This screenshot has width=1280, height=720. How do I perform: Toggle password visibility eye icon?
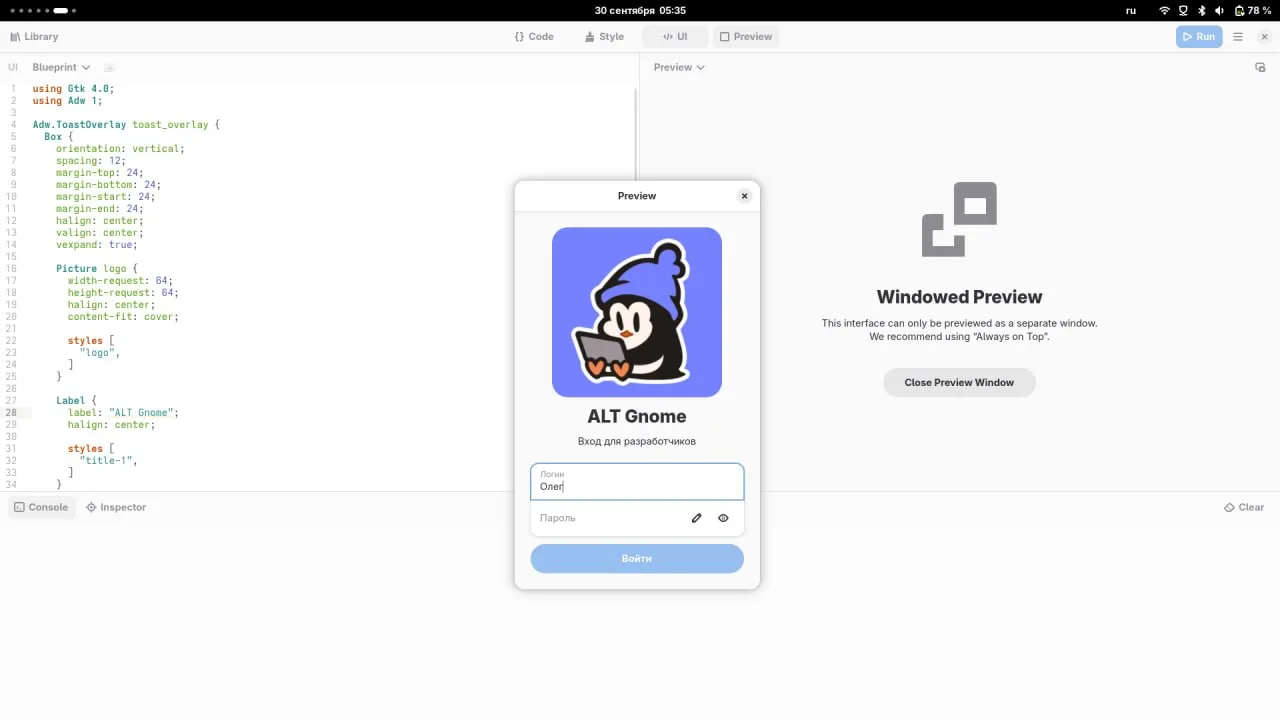pos(723,518)
